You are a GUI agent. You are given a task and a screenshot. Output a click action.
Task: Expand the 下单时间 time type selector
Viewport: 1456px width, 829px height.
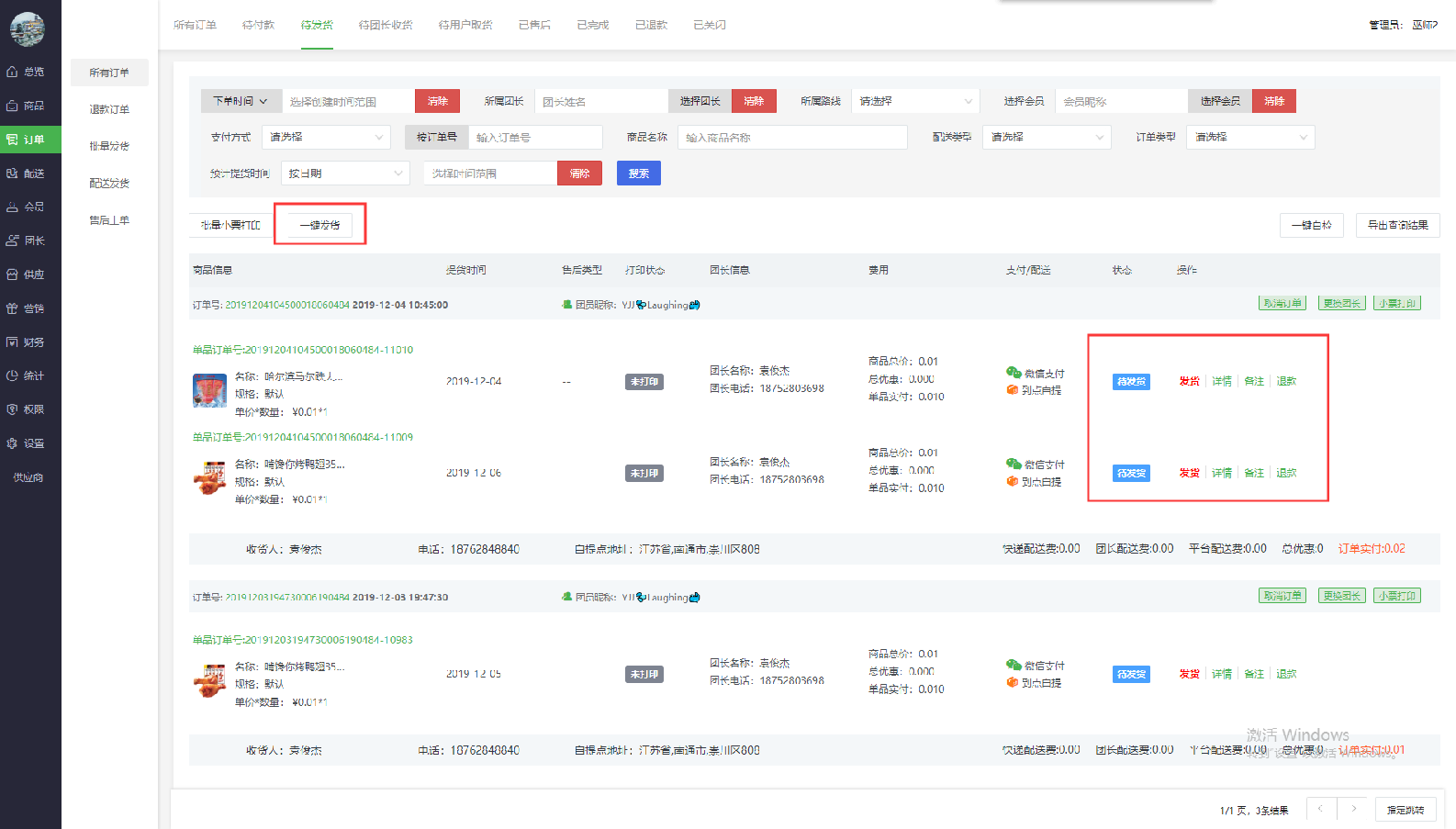pos(241,101)
